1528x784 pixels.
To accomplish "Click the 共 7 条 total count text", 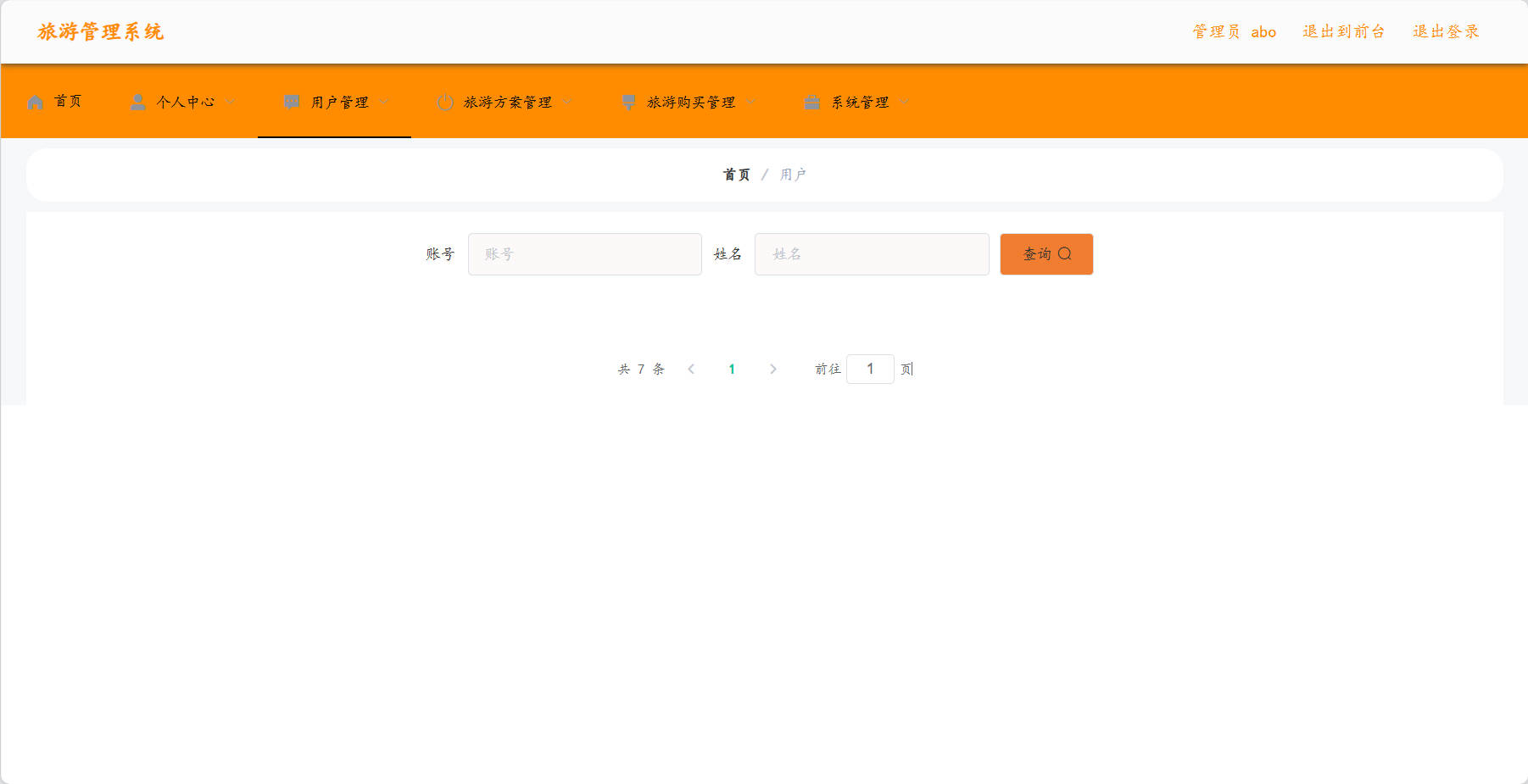I will coord(641,369).
